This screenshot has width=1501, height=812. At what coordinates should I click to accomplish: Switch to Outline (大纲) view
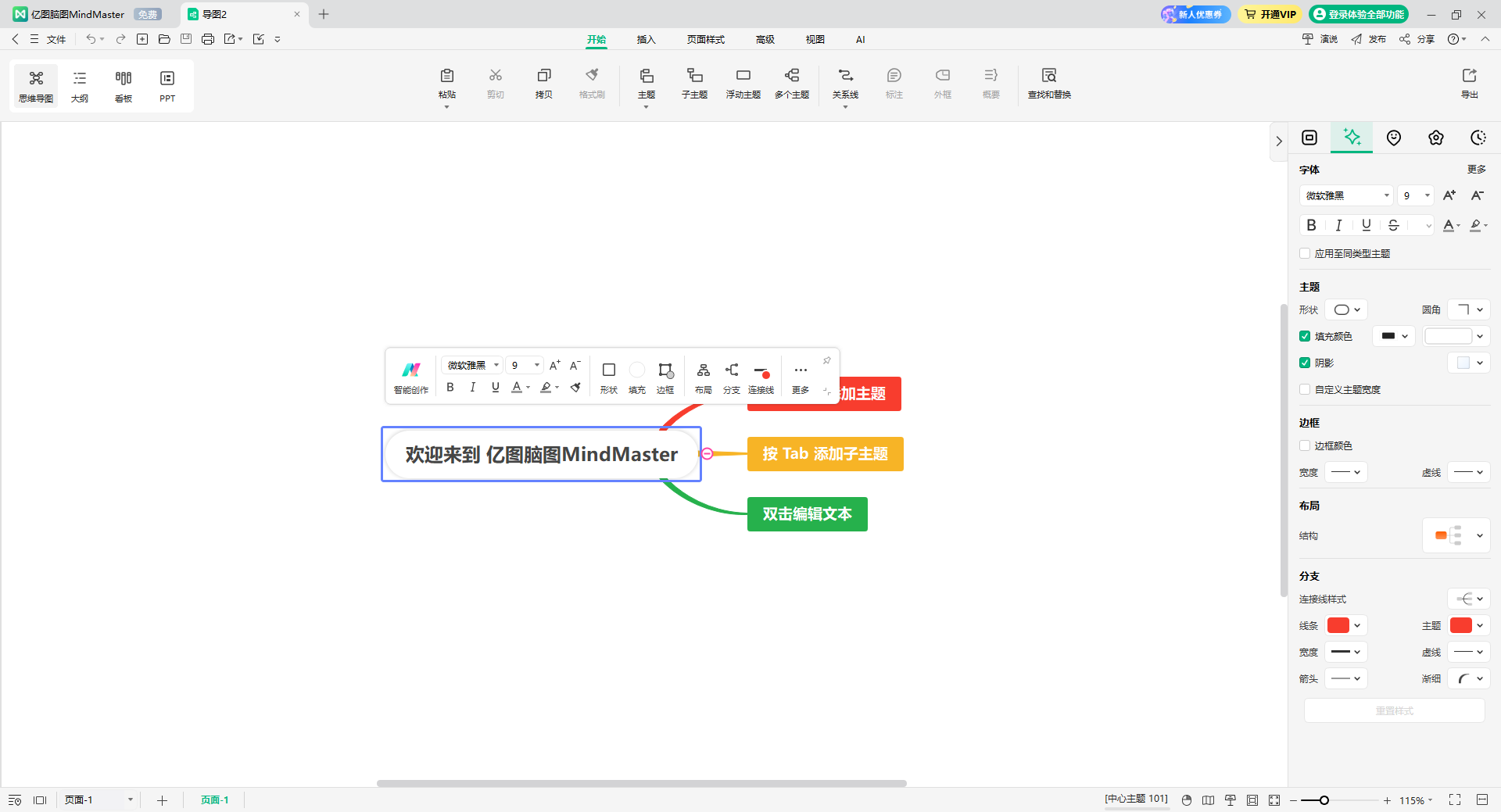(80, 86)
